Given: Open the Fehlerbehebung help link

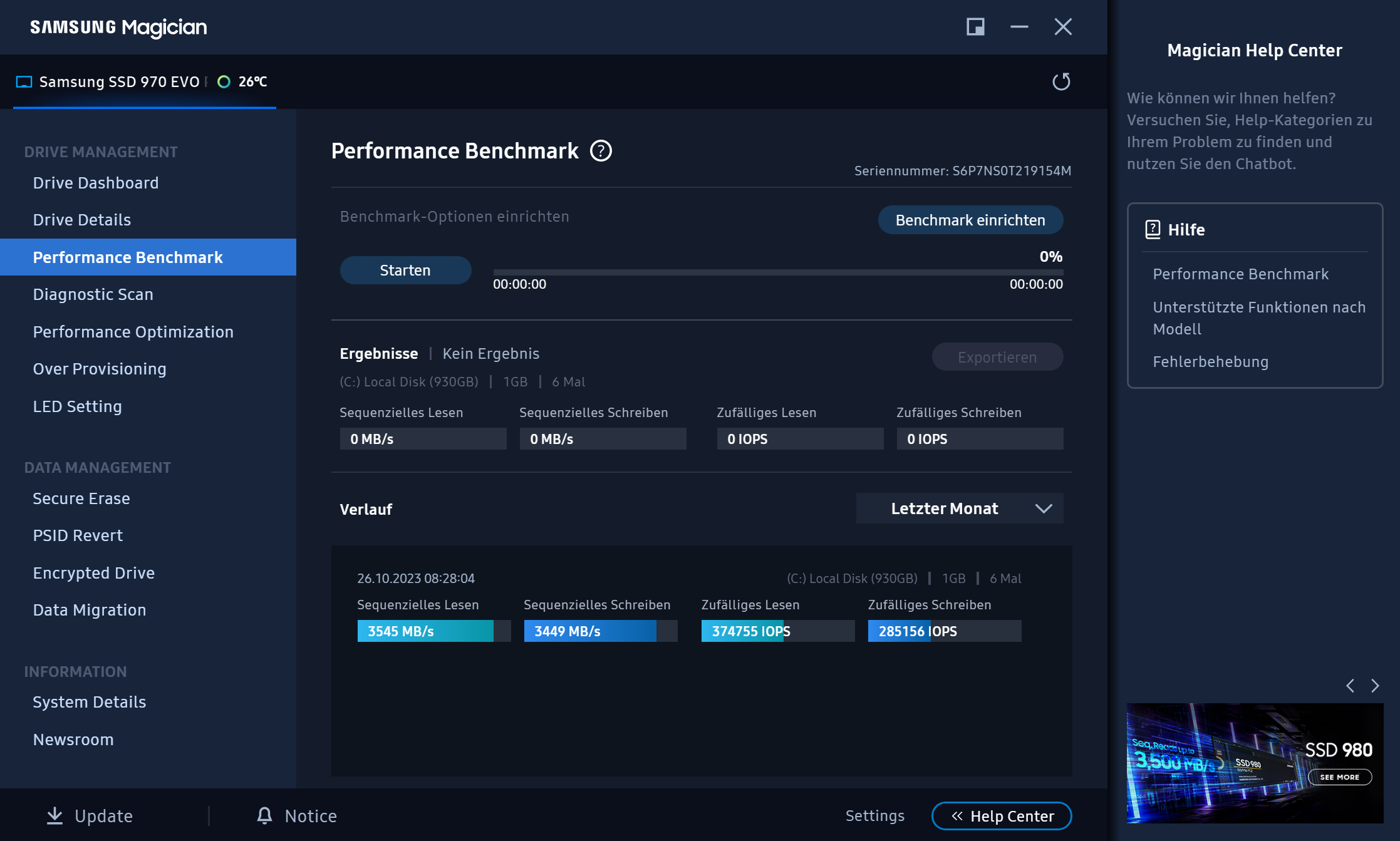Looking at the screenshot, I should pos(1210,362).
